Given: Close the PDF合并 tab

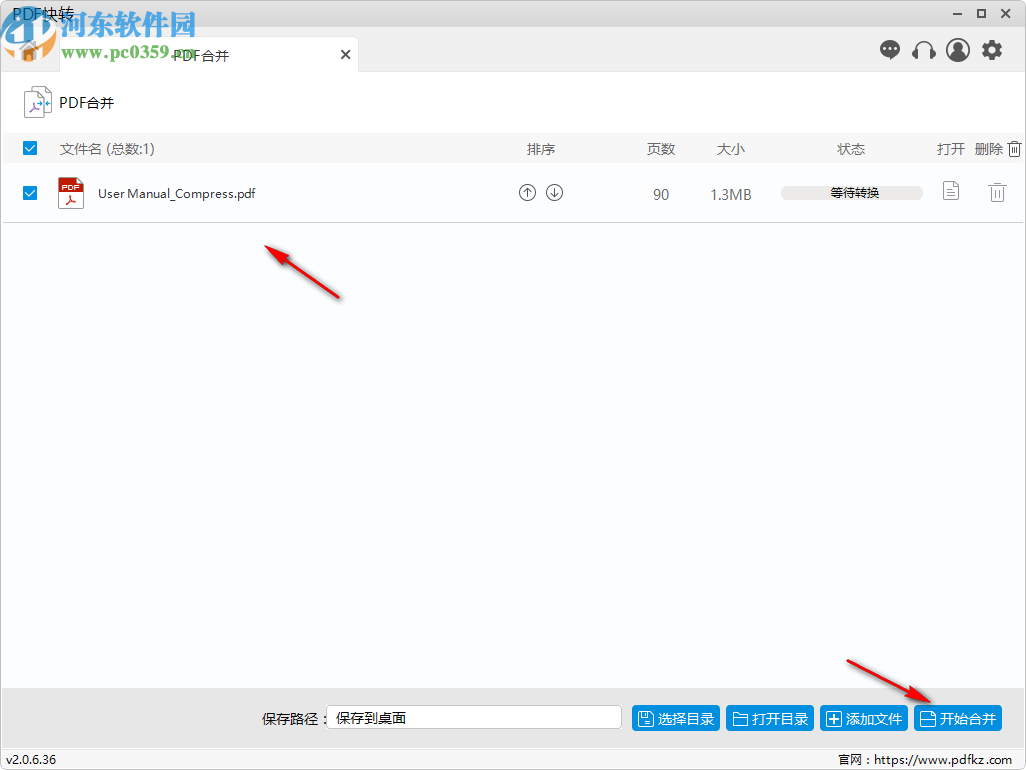Looking at the screenshot, I should point(345,54).
